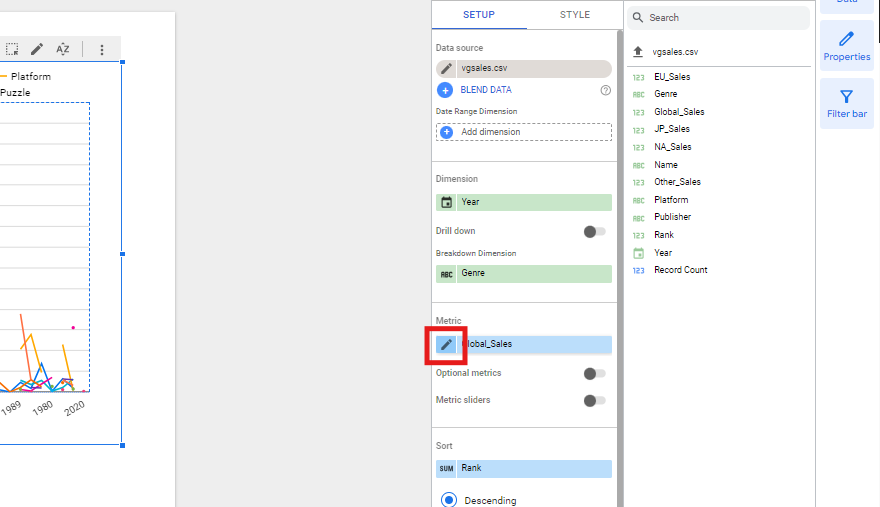Screen dimensions: 880x507
Task: Switch to the STYLE tab
Action: [x=574, y=15]
